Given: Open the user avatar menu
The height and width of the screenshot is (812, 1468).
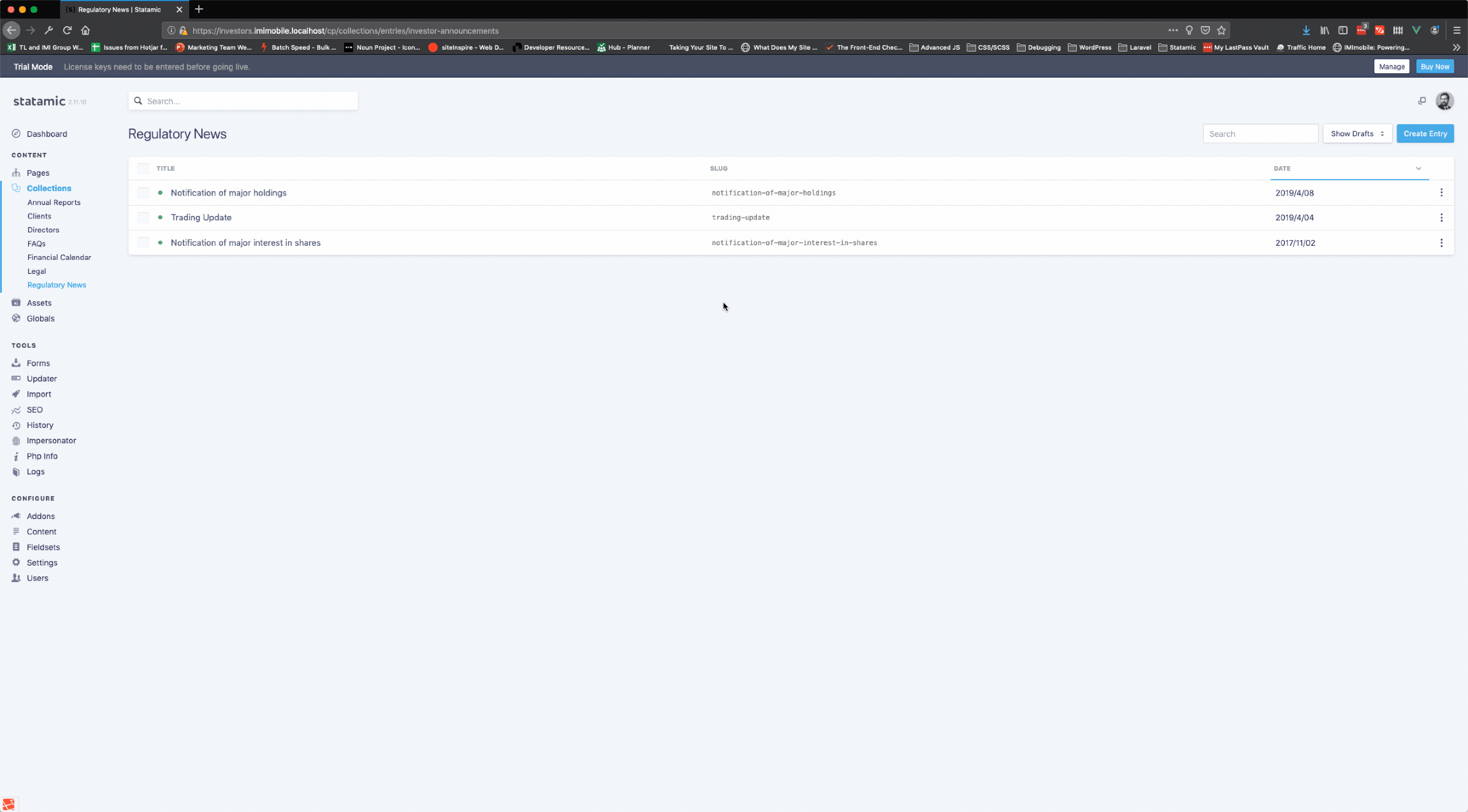Looking at the screenshot, I should point(1444,101).
